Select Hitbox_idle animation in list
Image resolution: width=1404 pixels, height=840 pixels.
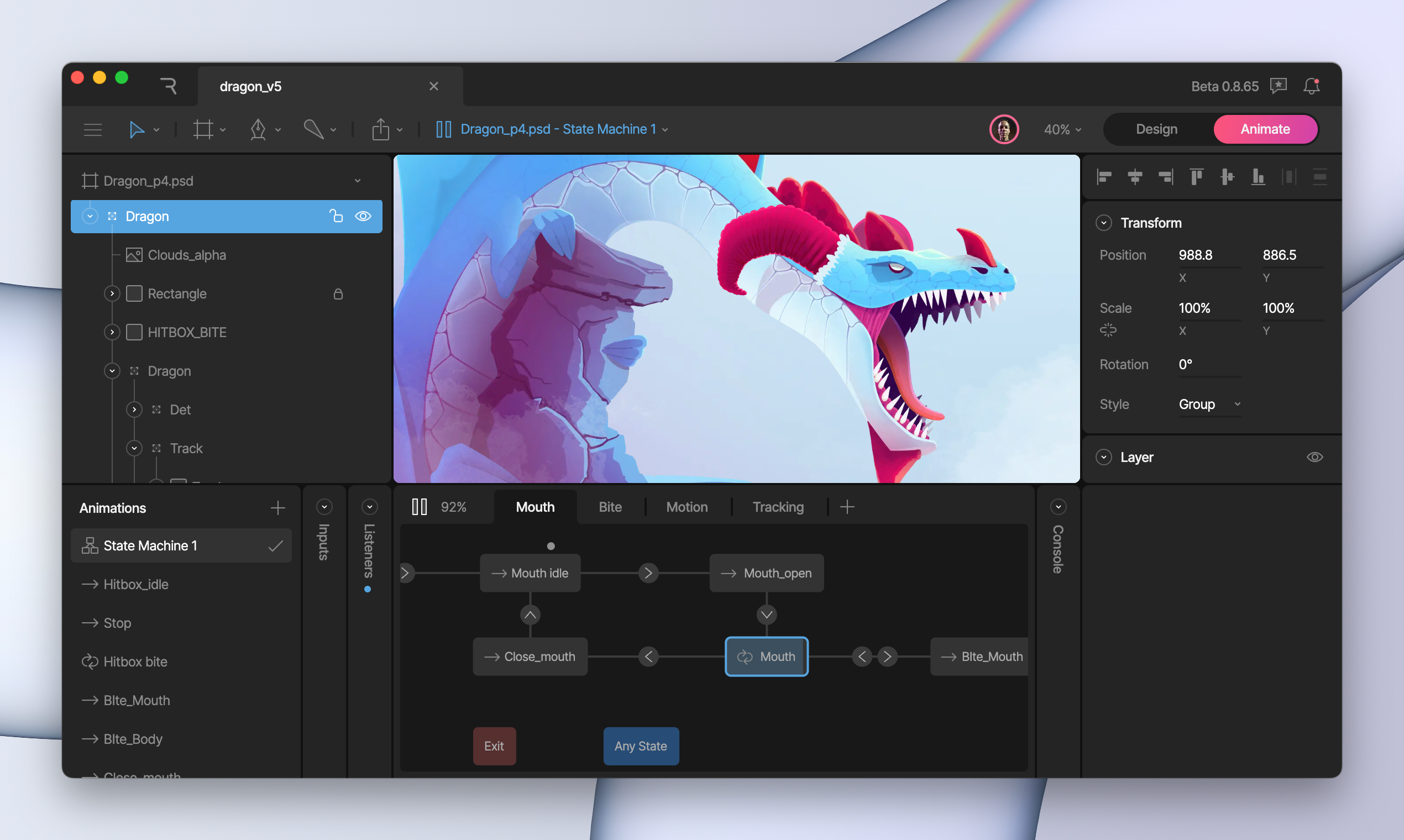point(181,584)
